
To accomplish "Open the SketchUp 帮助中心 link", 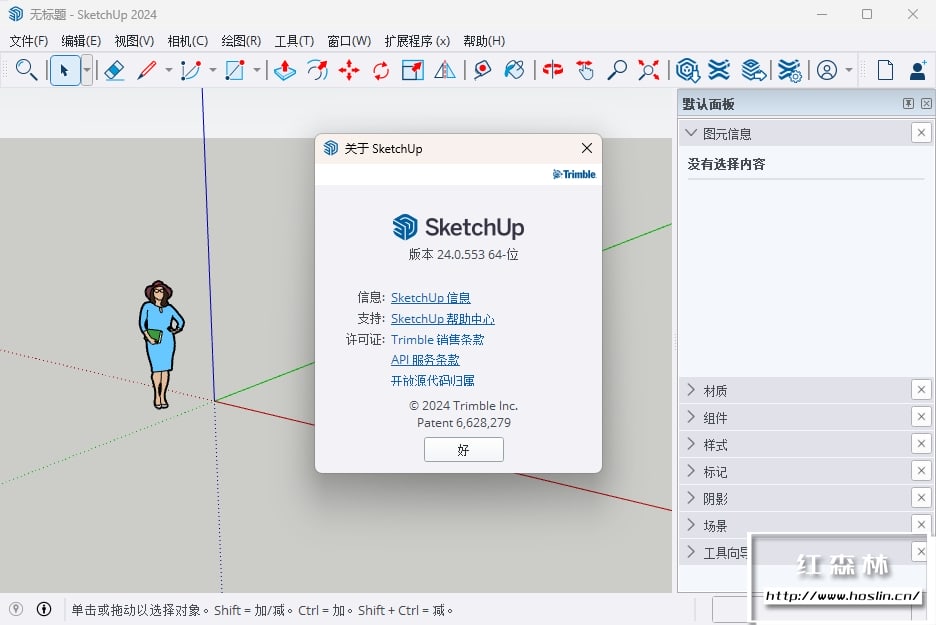I will [x=442, y=318].
